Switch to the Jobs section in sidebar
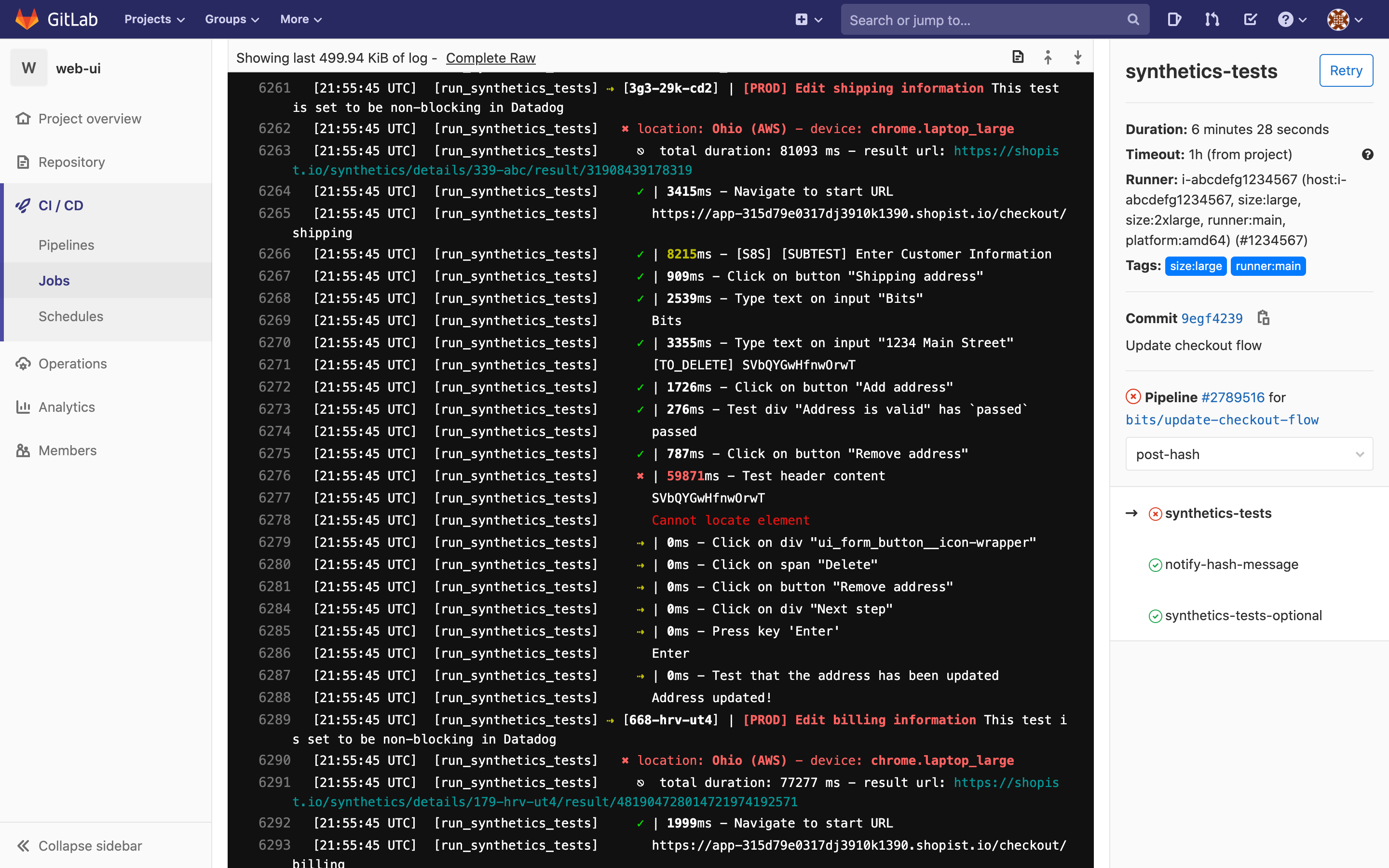This screenshot has height=868, width=1389. [54, 280]
